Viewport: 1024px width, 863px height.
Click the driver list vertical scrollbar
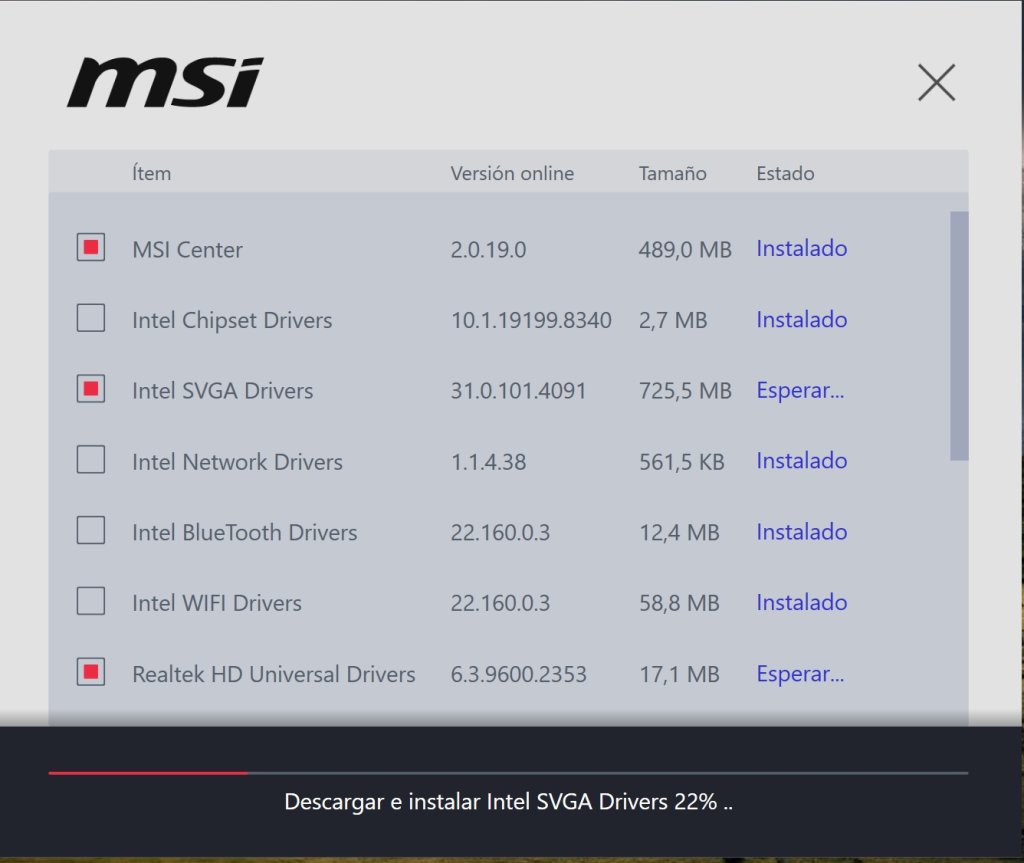tap(959, 336)
